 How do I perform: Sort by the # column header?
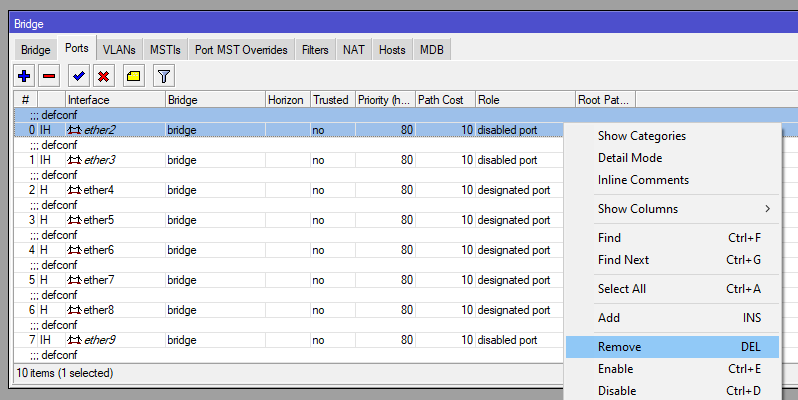(x=25, y=100)
